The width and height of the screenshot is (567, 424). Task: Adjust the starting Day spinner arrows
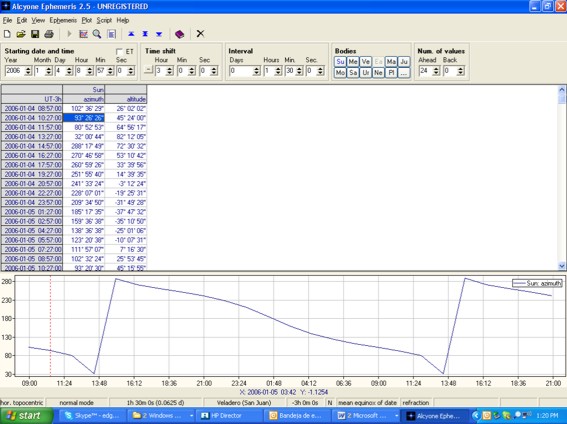click(x=69, y=71)
